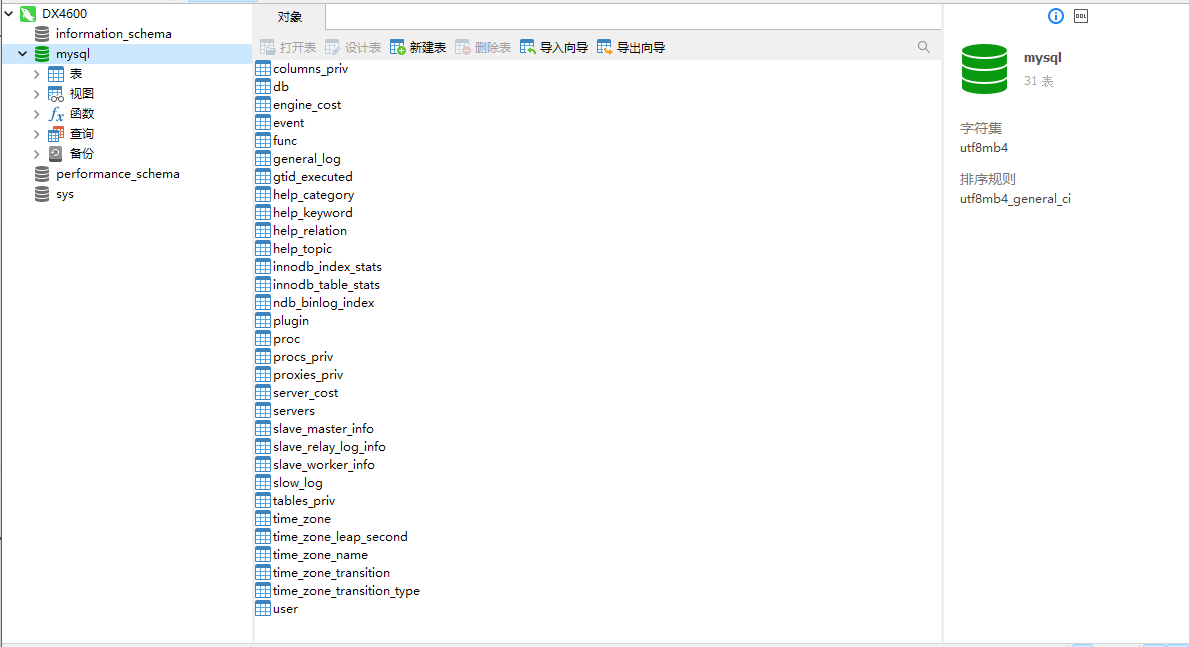
Task: Click the 打开表 (Open Table) button
Action: coord(288,47)
